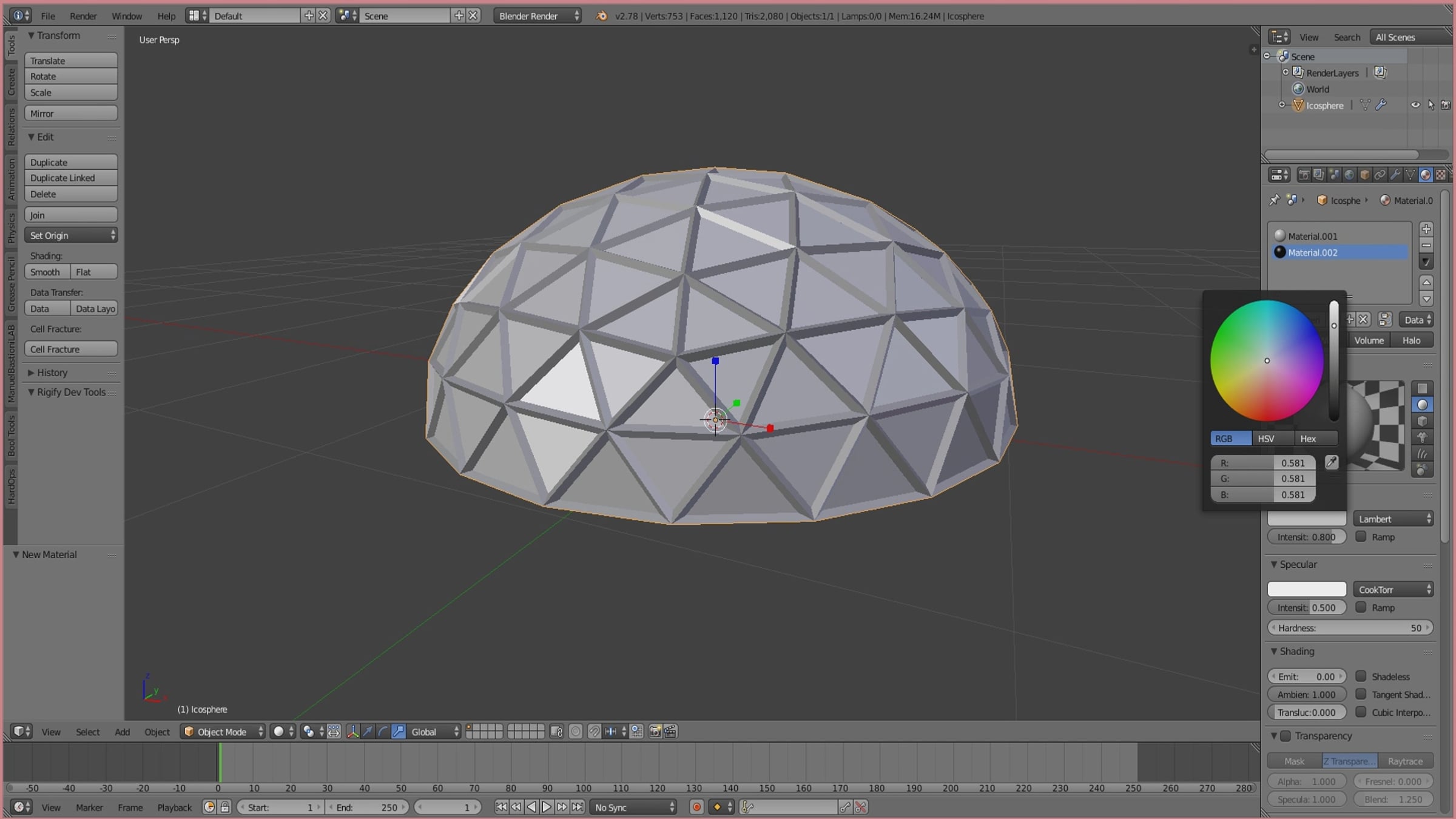Enable the Shadeless checkbox

click(x=1361, y=676)
